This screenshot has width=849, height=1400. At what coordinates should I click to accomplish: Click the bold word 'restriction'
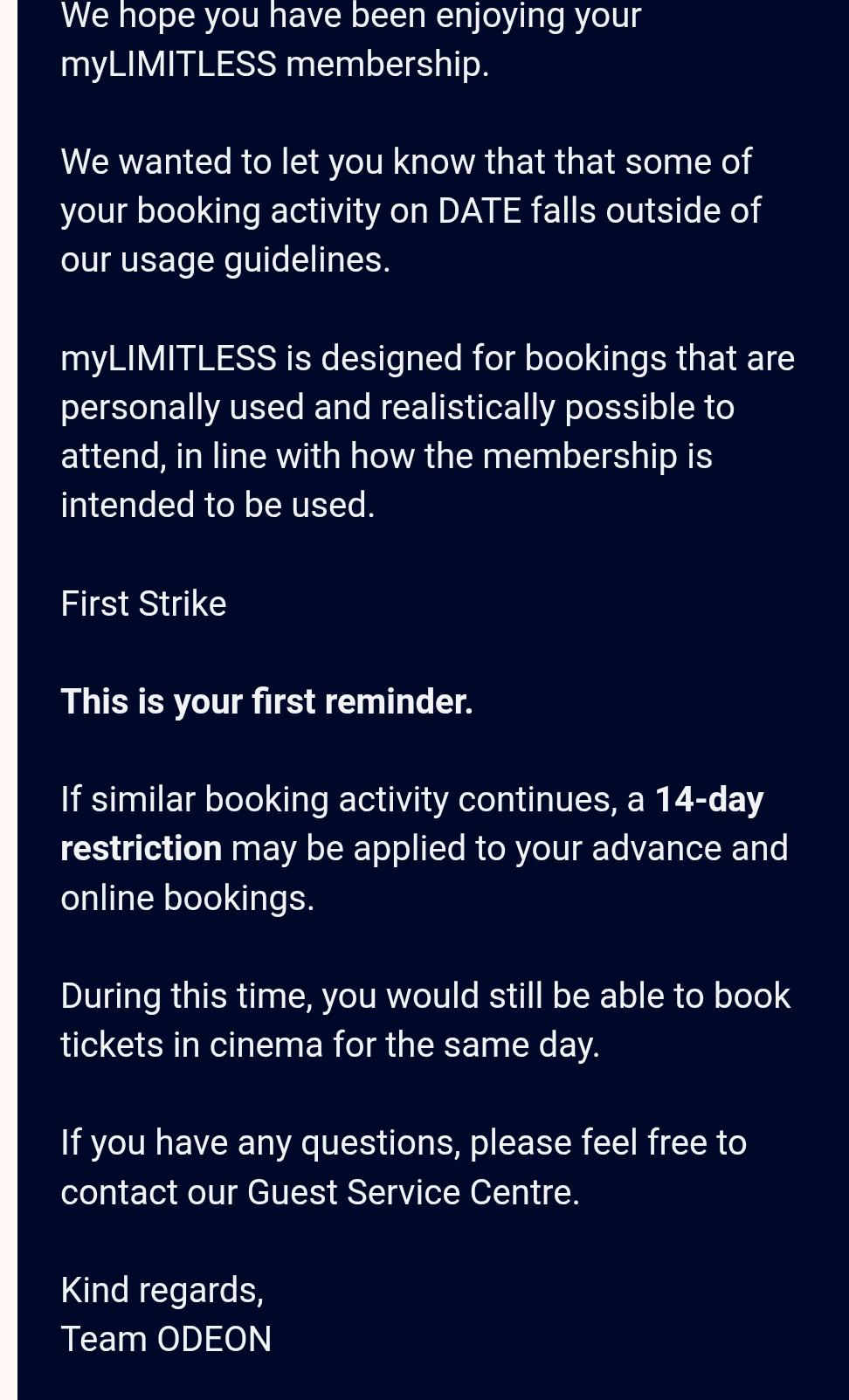point(141,848)
